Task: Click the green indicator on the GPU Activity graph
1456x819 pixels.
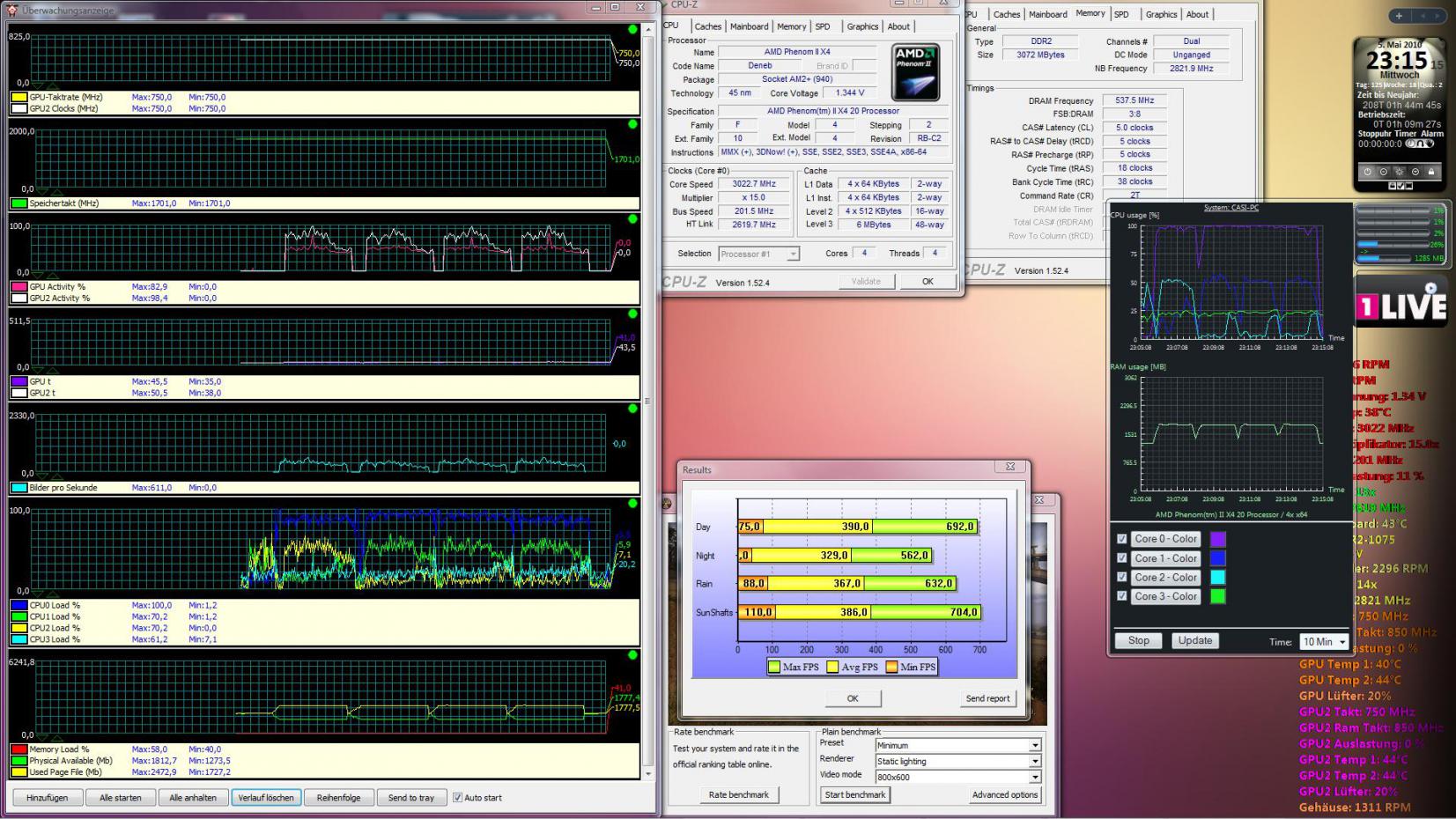Action: [632, 219]
